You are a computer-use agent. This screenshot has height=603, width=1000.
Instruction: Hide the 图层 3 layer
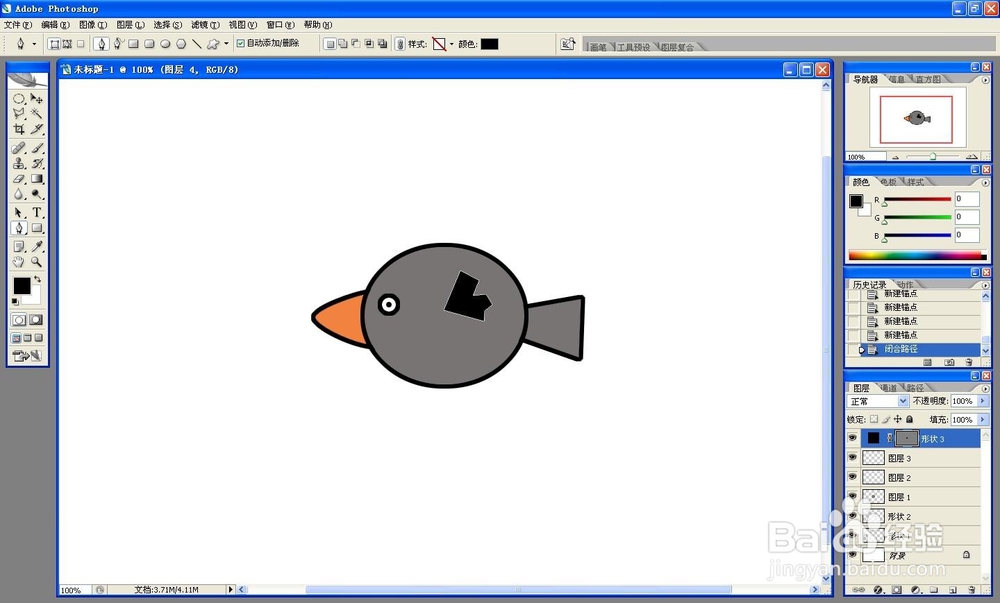[853, 458]
